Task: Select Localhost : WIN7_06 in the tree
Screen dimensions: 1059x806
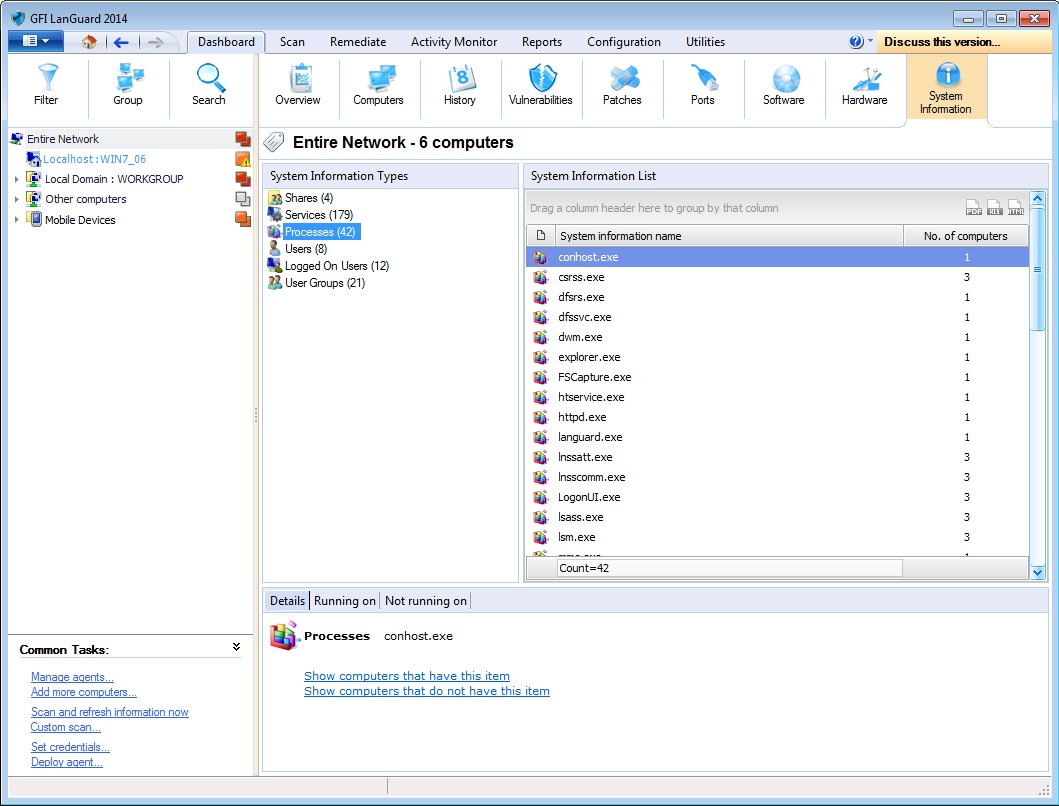Action: [95, 159]
